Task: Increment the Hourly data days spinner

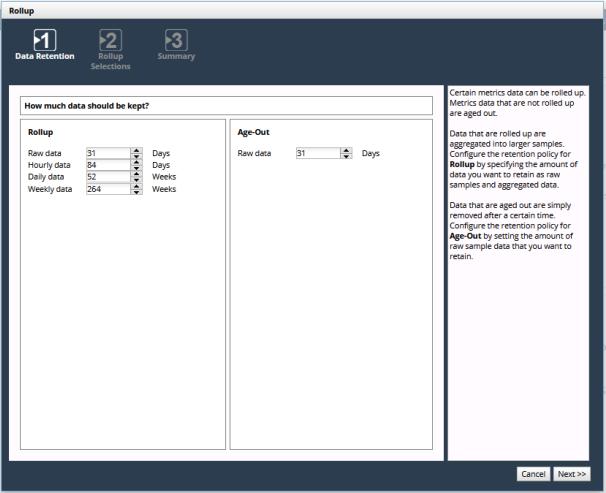Action: coord(137,162)
